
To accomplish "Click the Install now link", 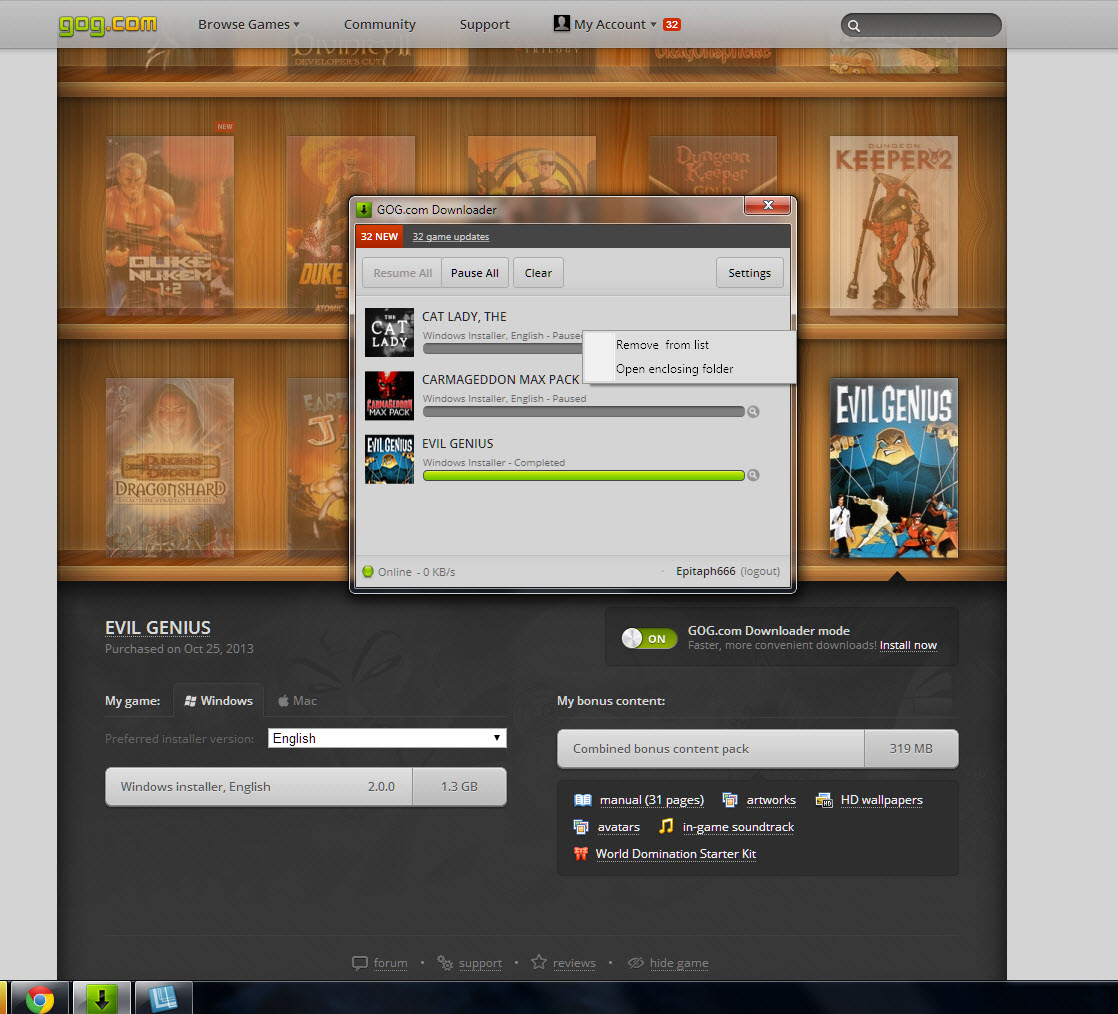I will [x=908, y=645].
